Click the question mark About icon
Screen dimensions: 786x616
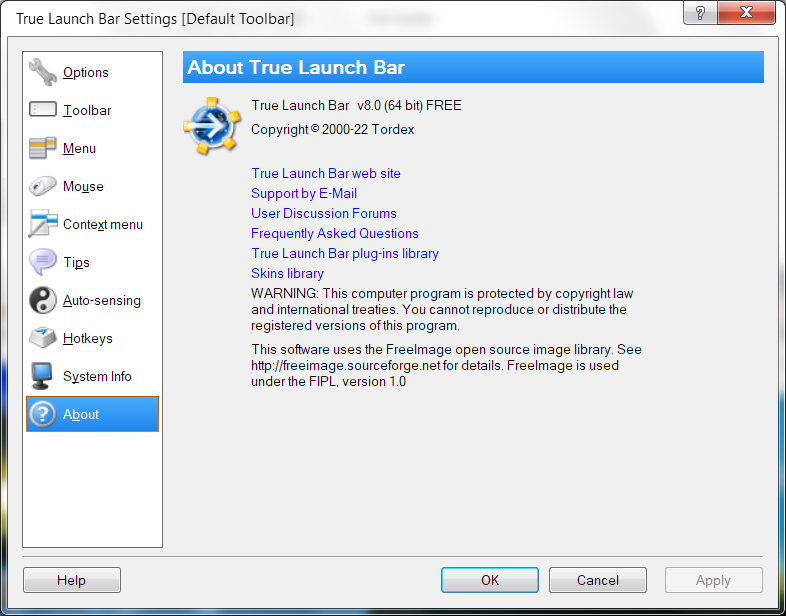[43, 414]
